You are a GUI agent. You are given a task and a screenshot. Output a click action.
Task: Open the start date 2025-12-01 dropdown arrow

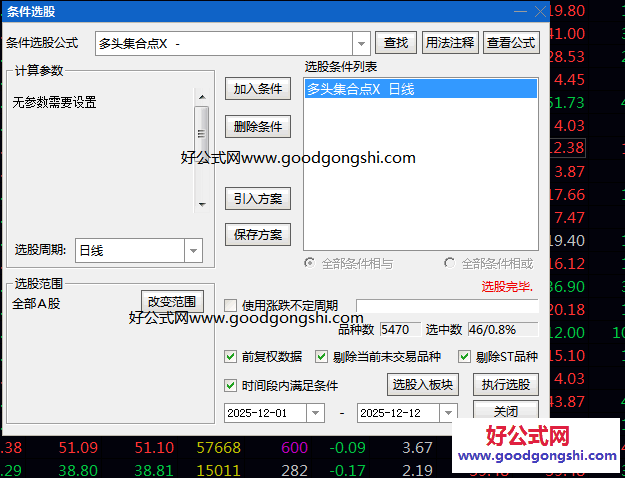[x=315, y=413]
